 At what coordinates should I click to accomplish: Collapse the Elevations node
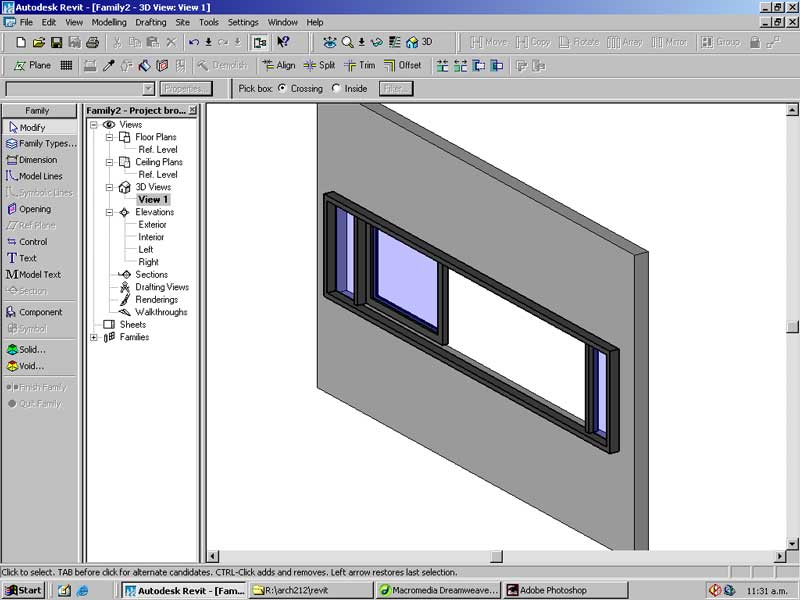pos(109,212)
